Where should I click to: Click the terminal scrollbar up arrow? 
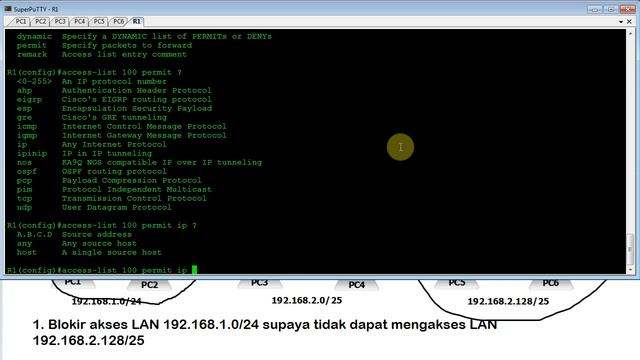[x=631, y=33]
